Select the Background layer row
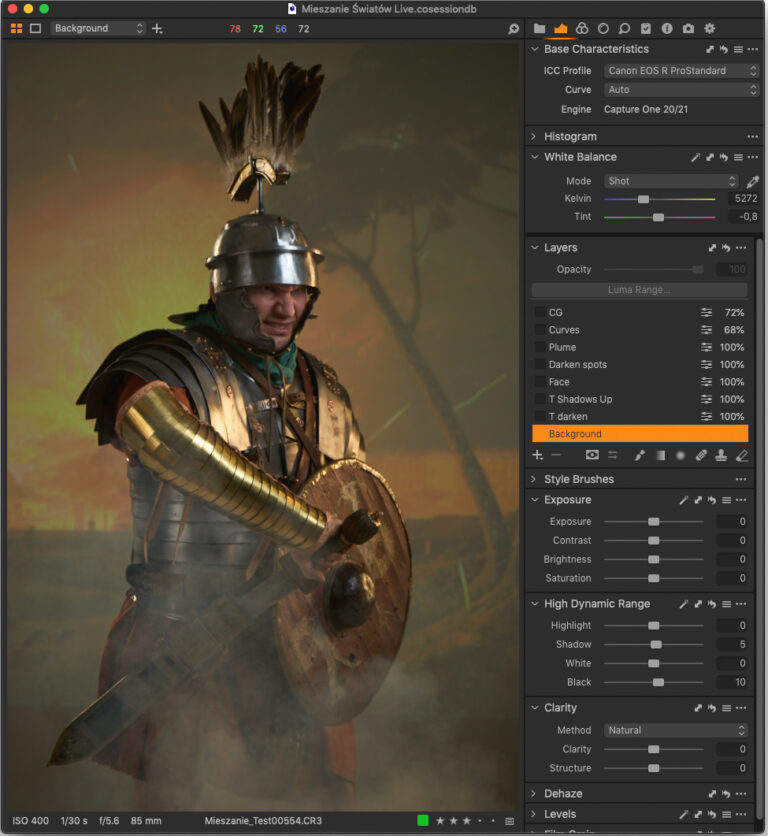Viewport: 768px width, 836px height. click(640, 434)
